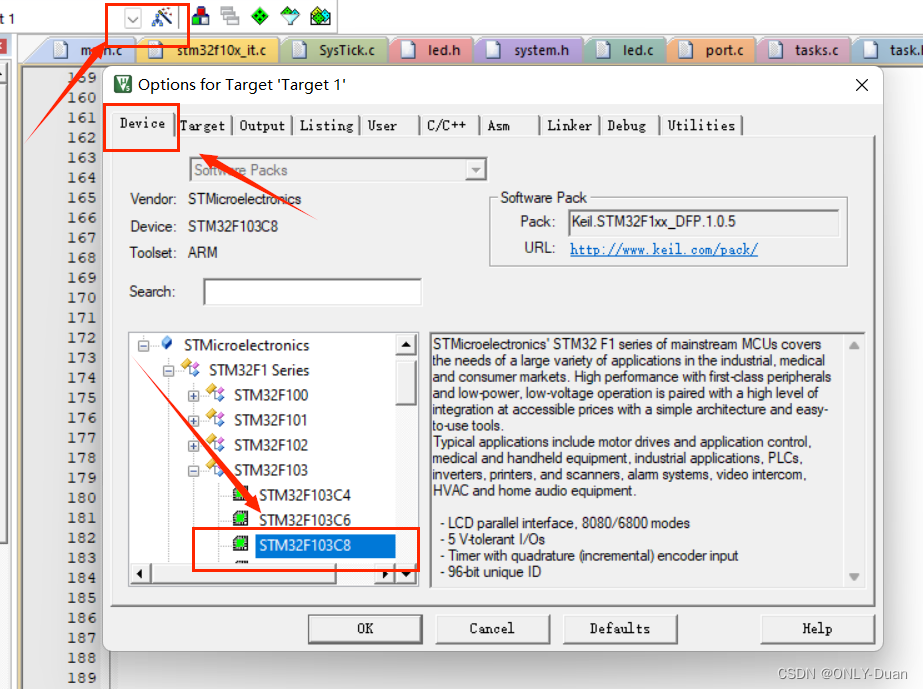The image size is (923, 689).
Task: Open the Software Packs combo box
Action: click(x=338, y=170)
